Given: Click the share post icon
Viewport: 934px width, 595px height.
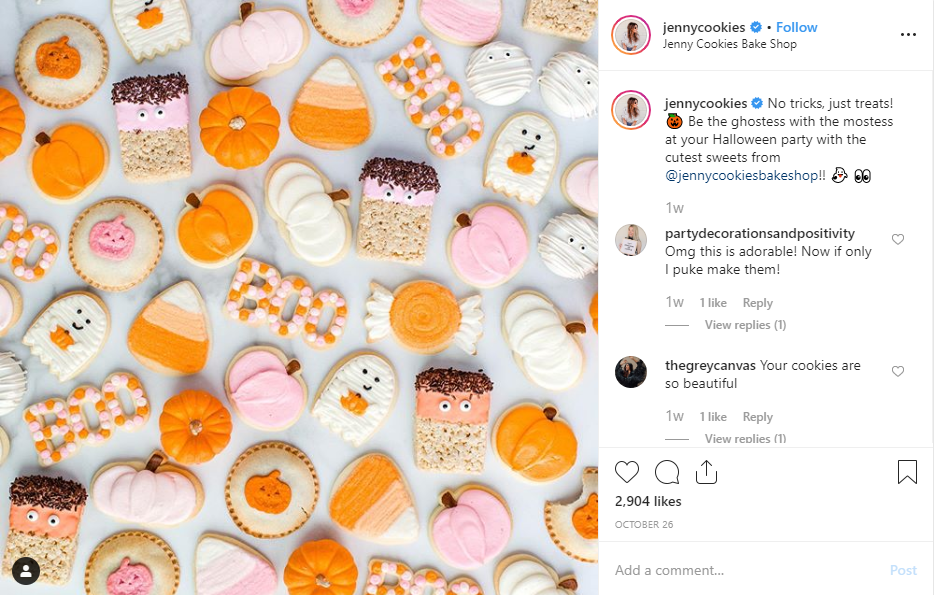Looking at the screenshot, I should coord(706,472).
